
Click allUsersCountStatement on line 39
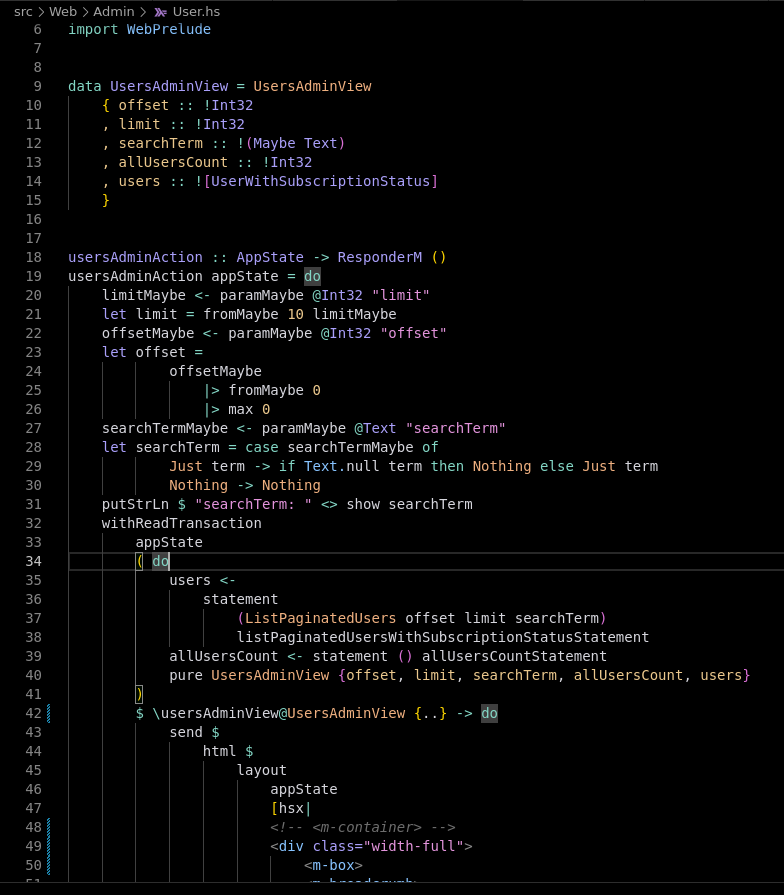(514, 656)
